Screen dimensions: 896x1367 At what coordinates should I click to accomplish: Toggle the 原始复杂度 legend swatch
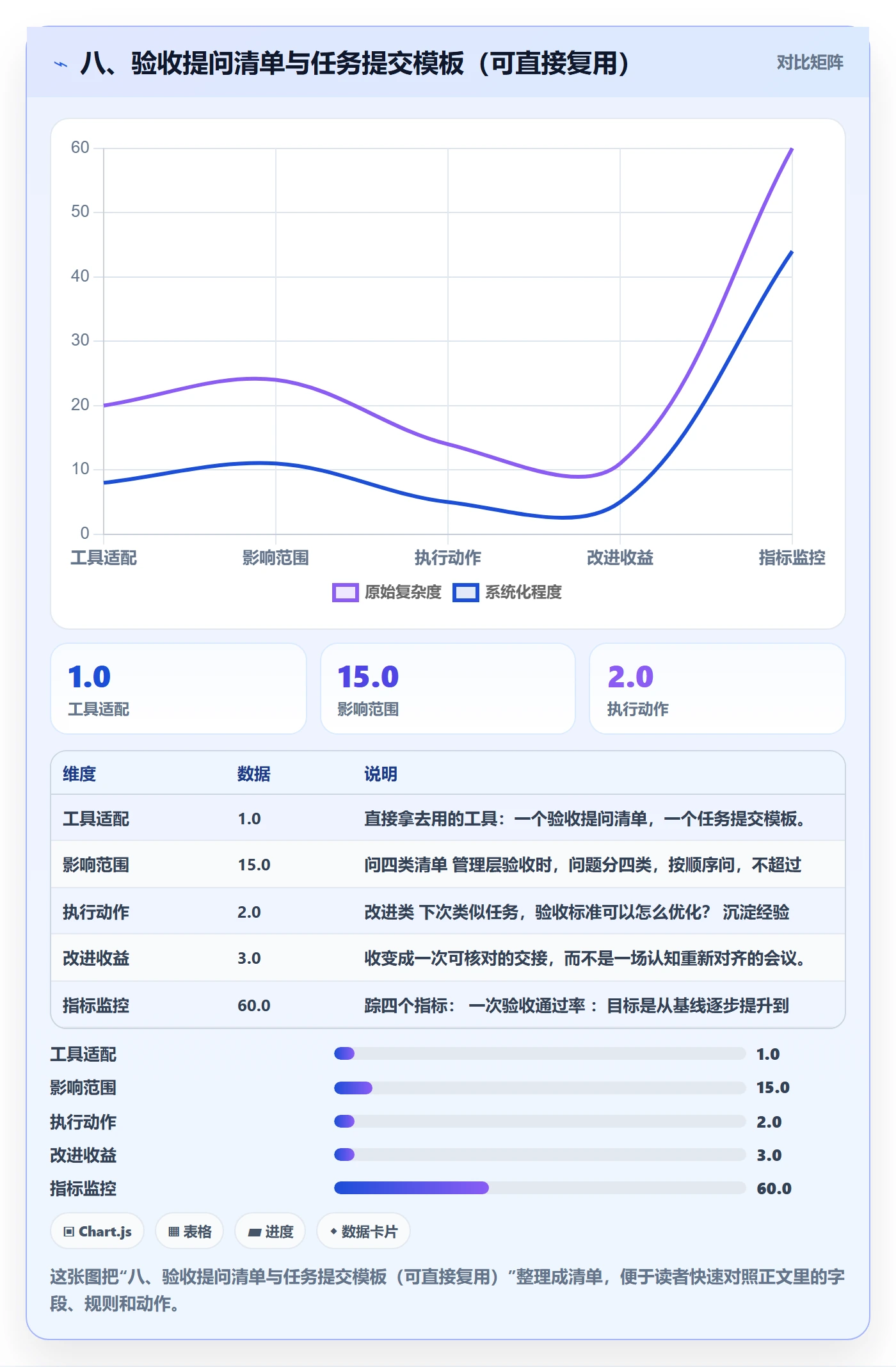tap(345, 593)
